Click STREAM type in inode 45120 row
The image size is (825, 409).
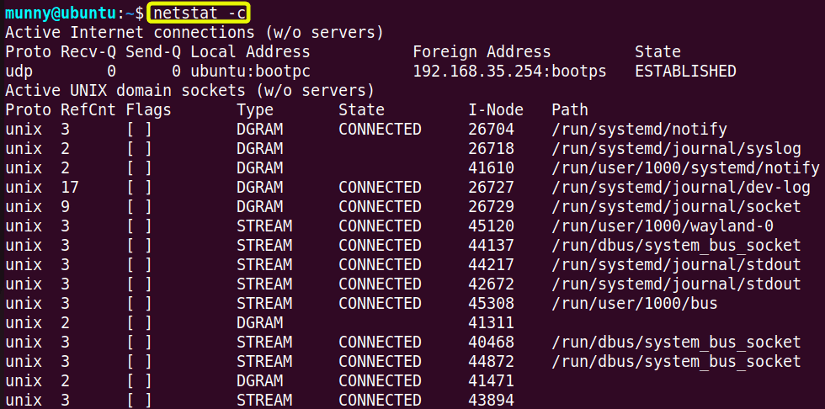264,226
